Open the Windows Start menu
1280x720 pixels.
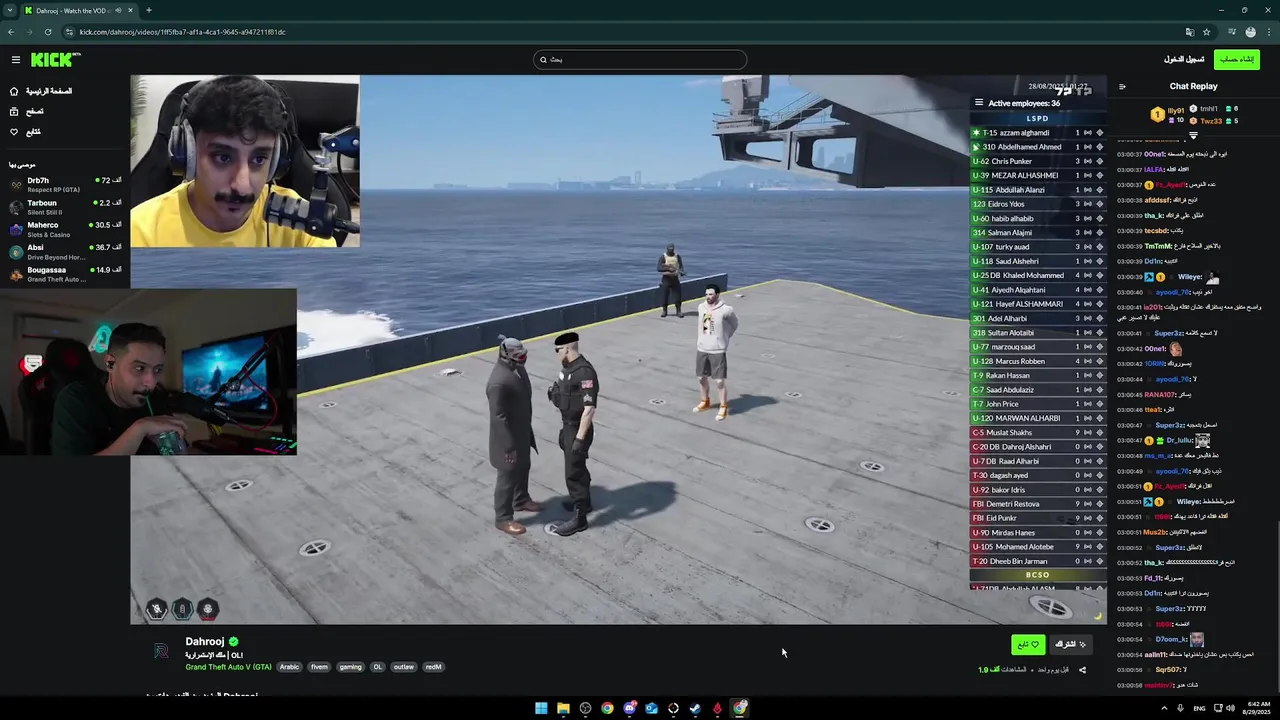tap(541, 708)
